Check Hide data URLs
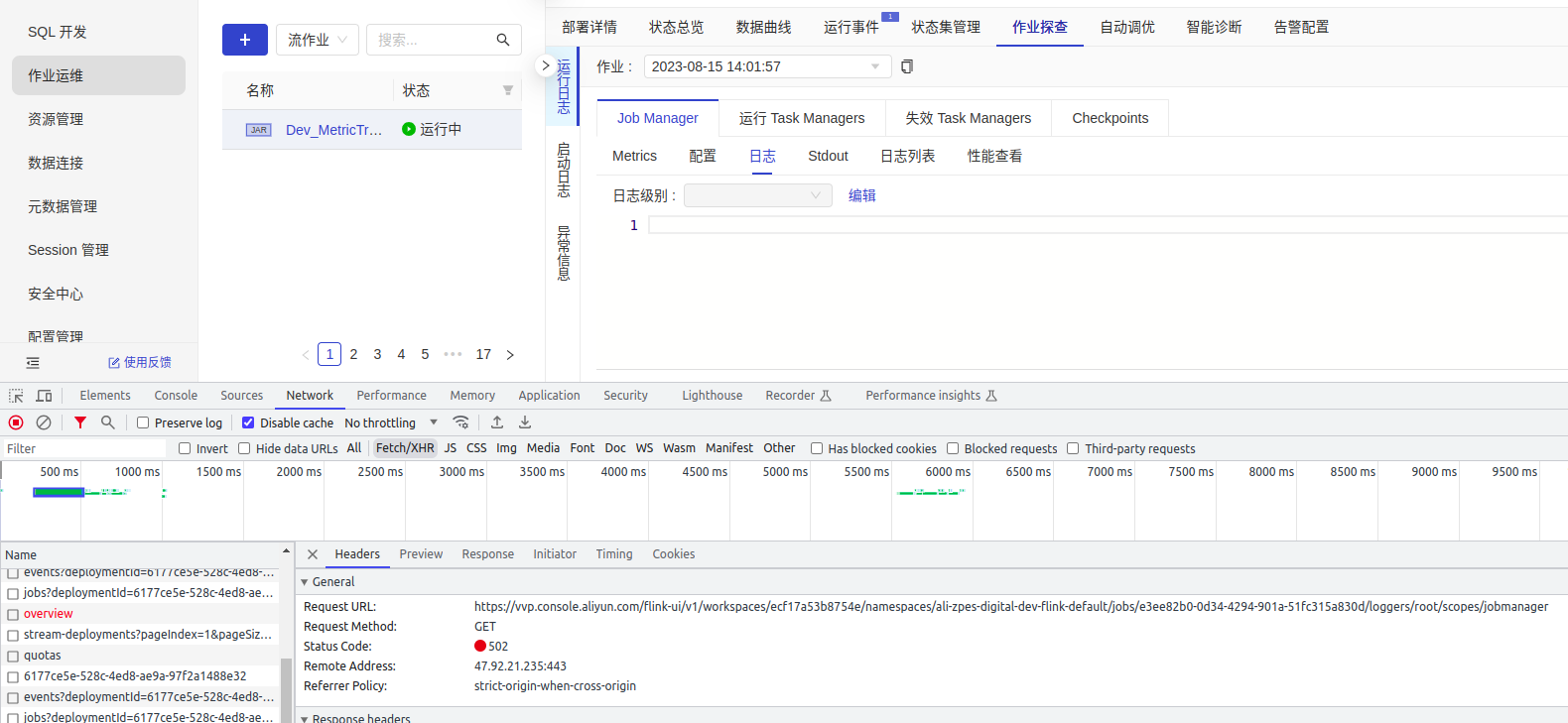This screenshot has height=723, width=1568. [244, 448]
